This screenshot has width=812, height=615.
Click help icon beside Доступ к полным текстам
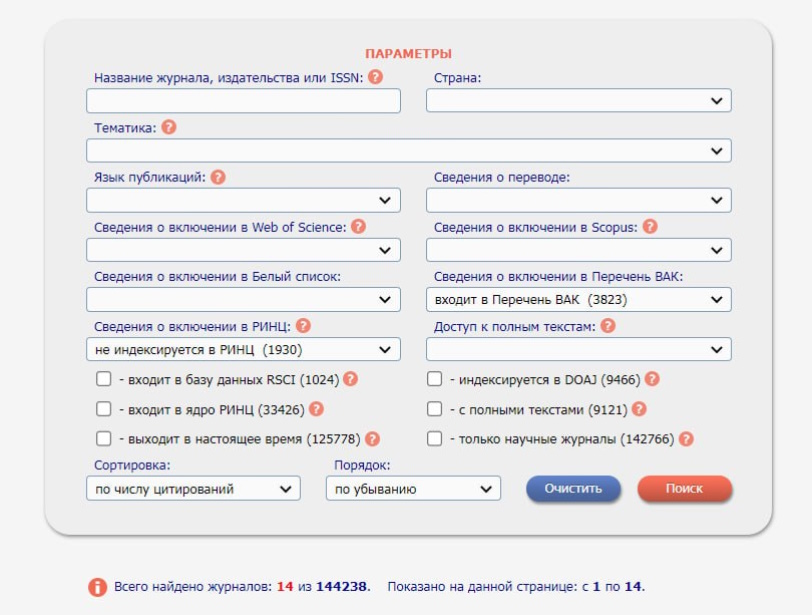coord(608,326)
